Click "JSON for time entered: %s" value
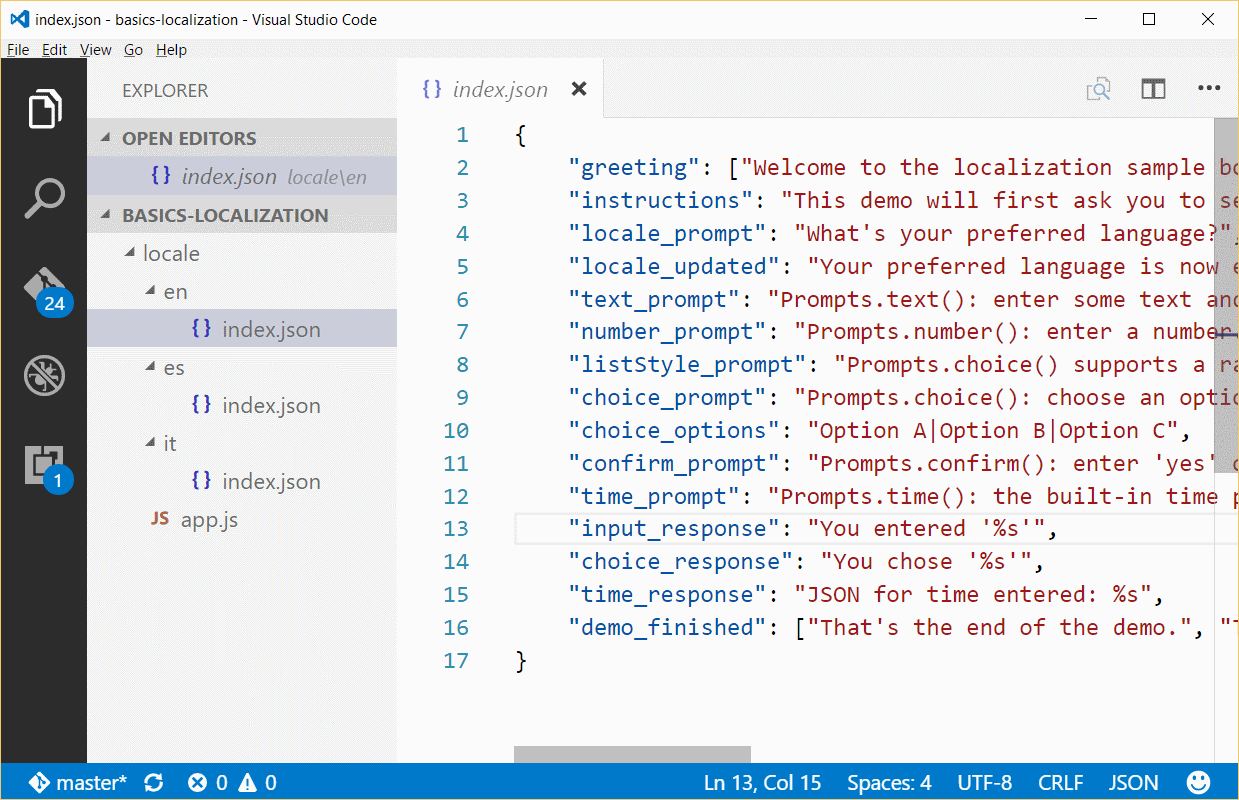Screen dimensions: 1239x800 click(x=975, y=595)
